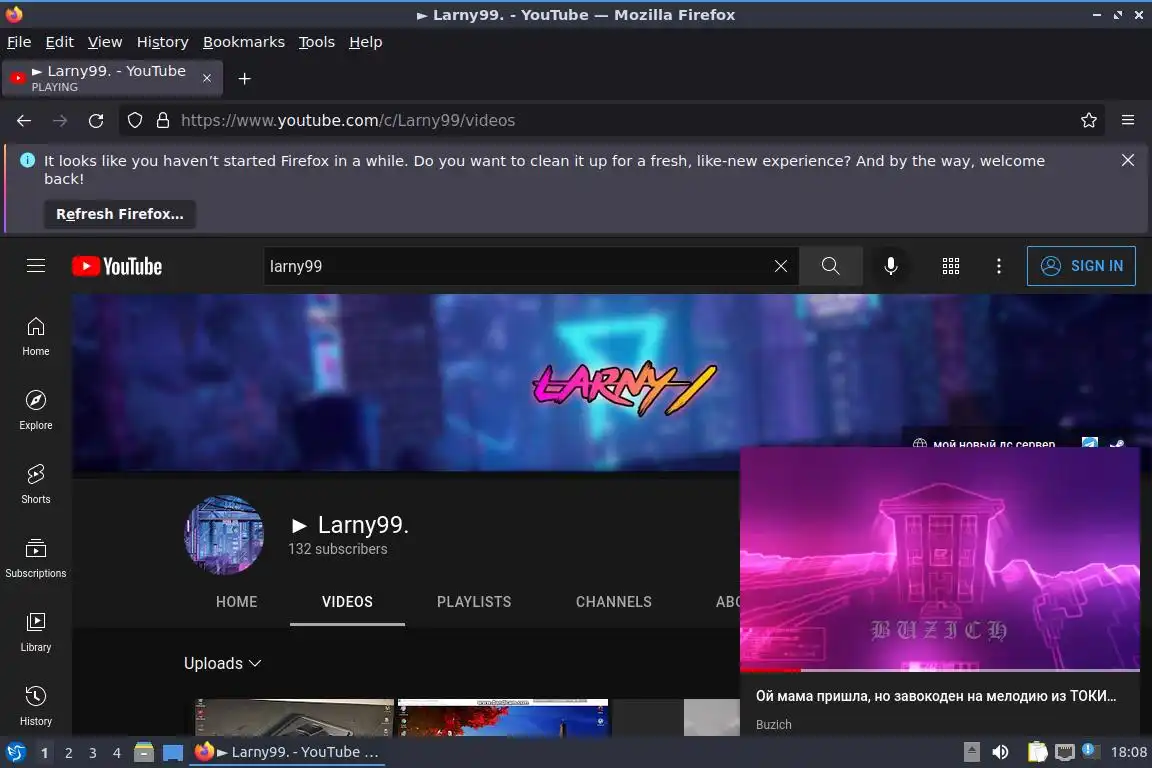
Task: Open the View menu
Action: [x=105, y=42]
